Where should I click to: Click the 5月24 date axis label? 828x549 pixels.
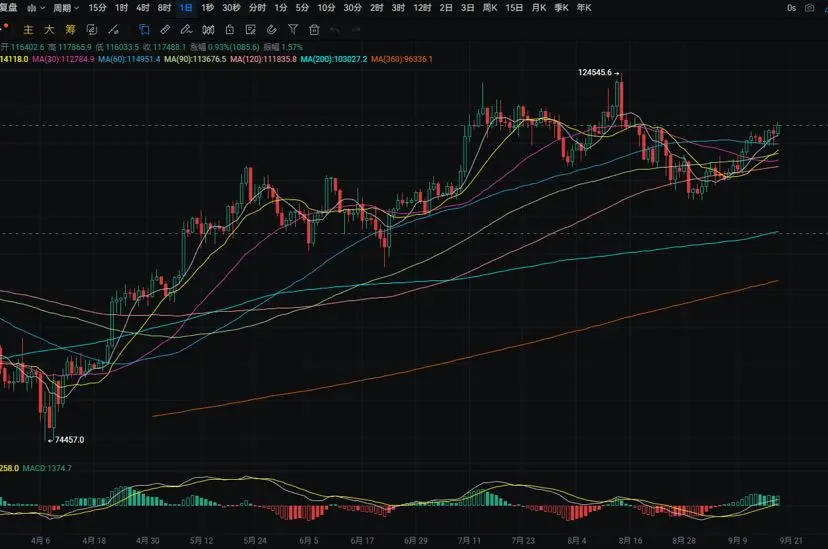coord(255,541)
